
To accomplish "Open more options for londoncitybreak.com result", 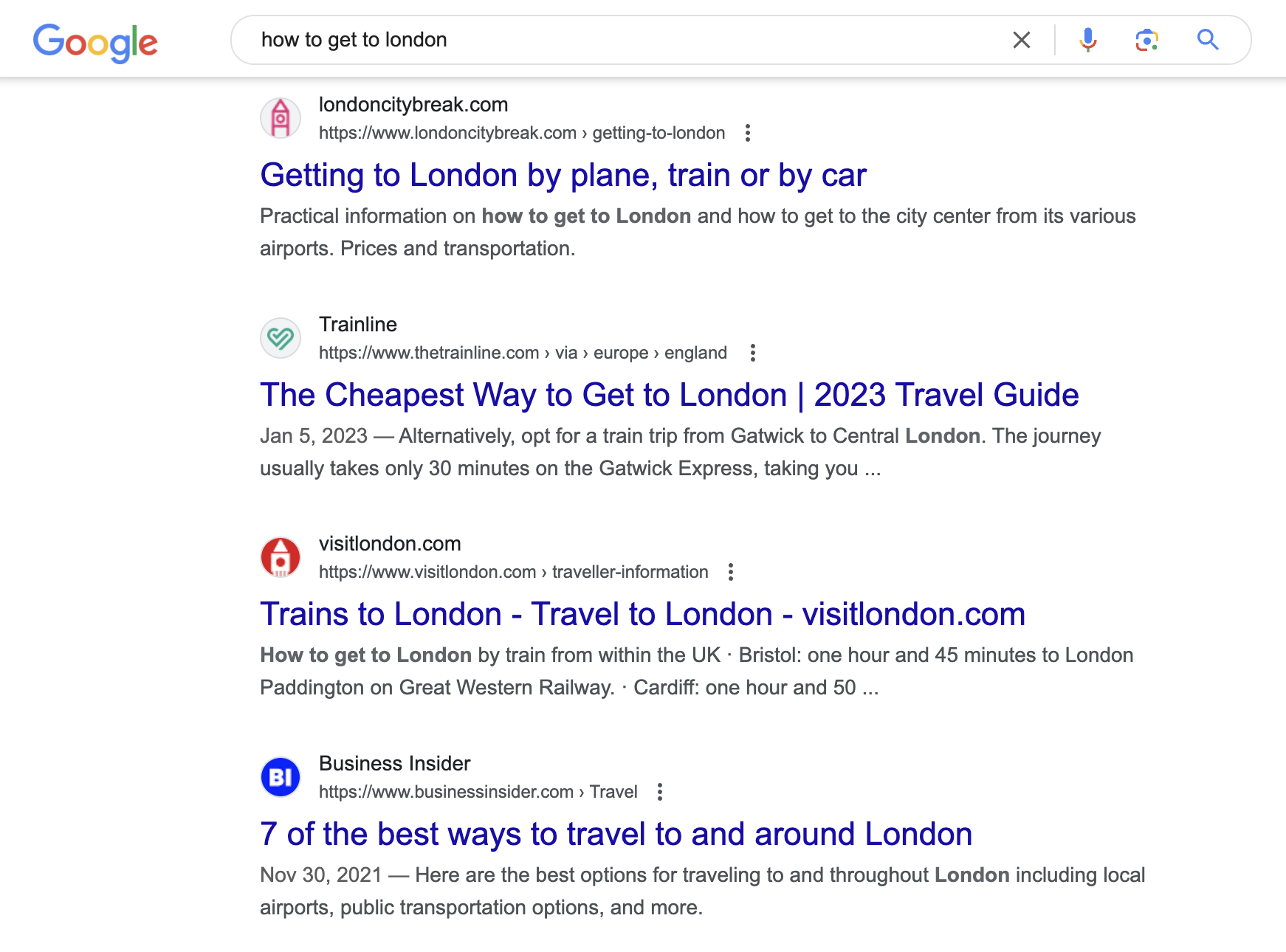I will (748, 133).
